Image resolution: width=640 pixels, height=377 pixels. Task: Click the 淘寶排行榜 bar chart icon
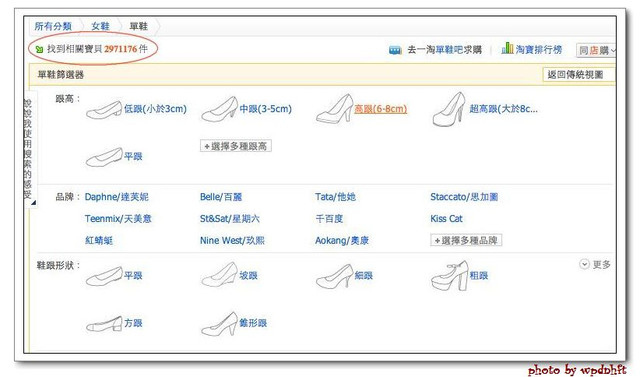(x=507, y=48)
